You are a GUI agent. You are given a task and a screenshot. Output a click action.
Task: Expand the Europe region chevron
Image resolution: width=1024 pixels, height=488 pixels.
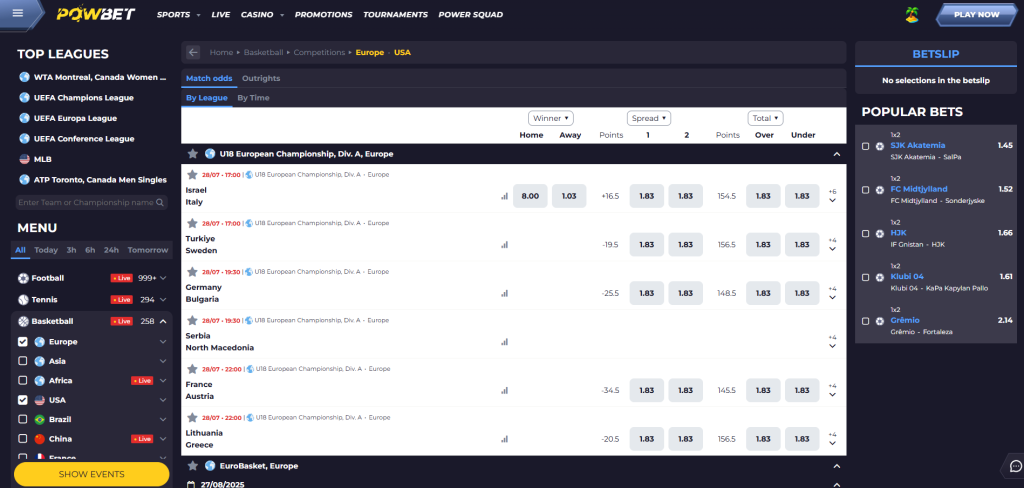click(163, 342)
